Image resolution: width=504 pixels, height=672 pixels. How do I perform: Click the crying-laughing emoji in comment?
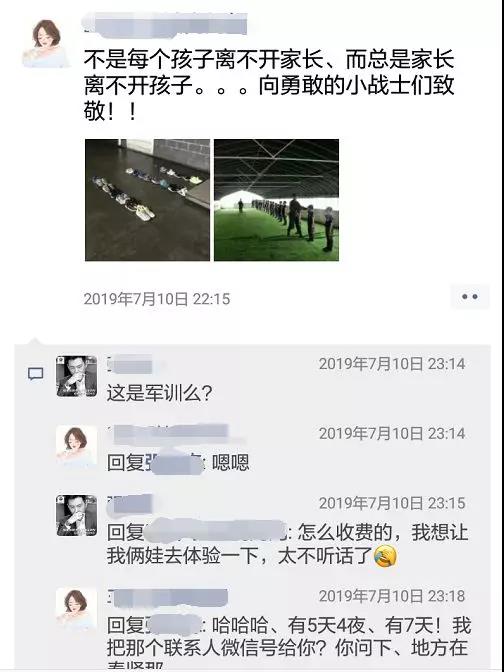click(x=385, y=556)
